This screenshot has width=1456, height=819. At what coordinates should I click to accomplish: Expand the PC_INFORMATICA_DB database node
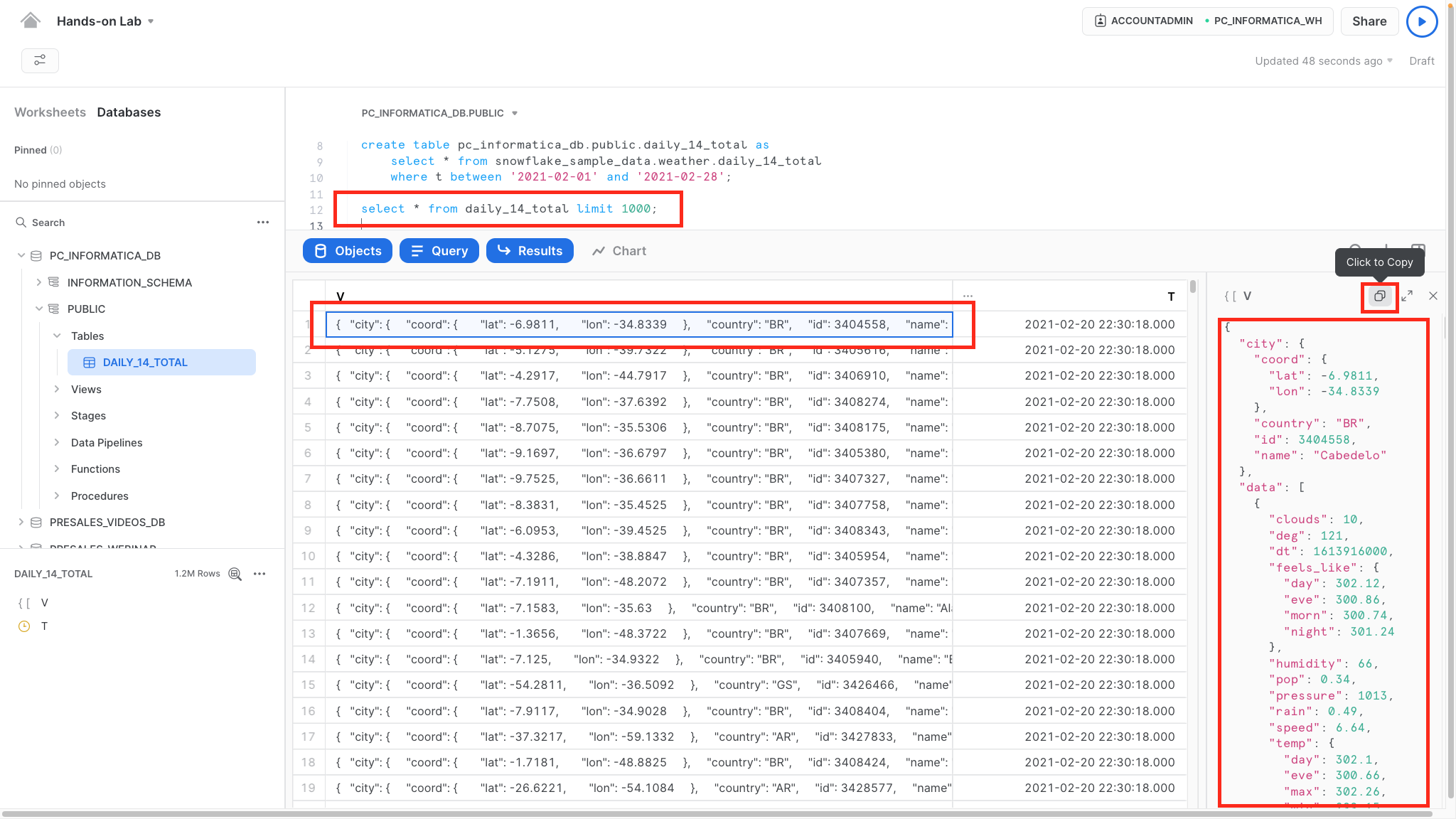[22, 255]
